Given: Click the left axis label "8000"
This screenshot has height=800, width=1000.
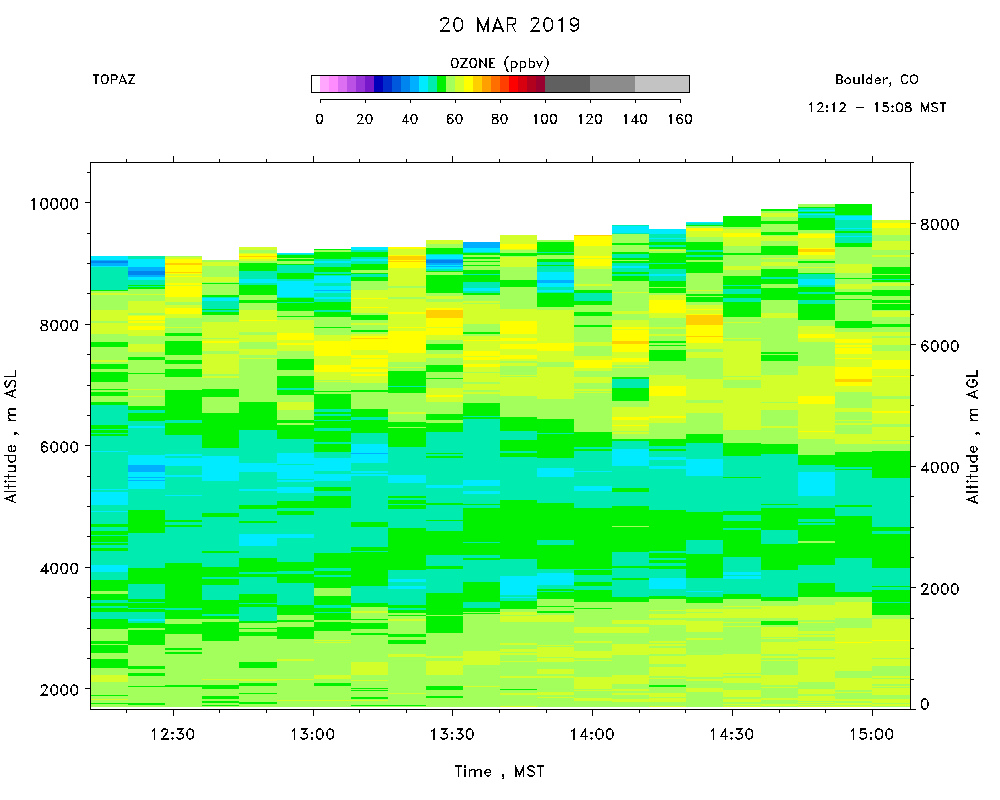Looking at the screenshot, I should [x=59, y=325].
